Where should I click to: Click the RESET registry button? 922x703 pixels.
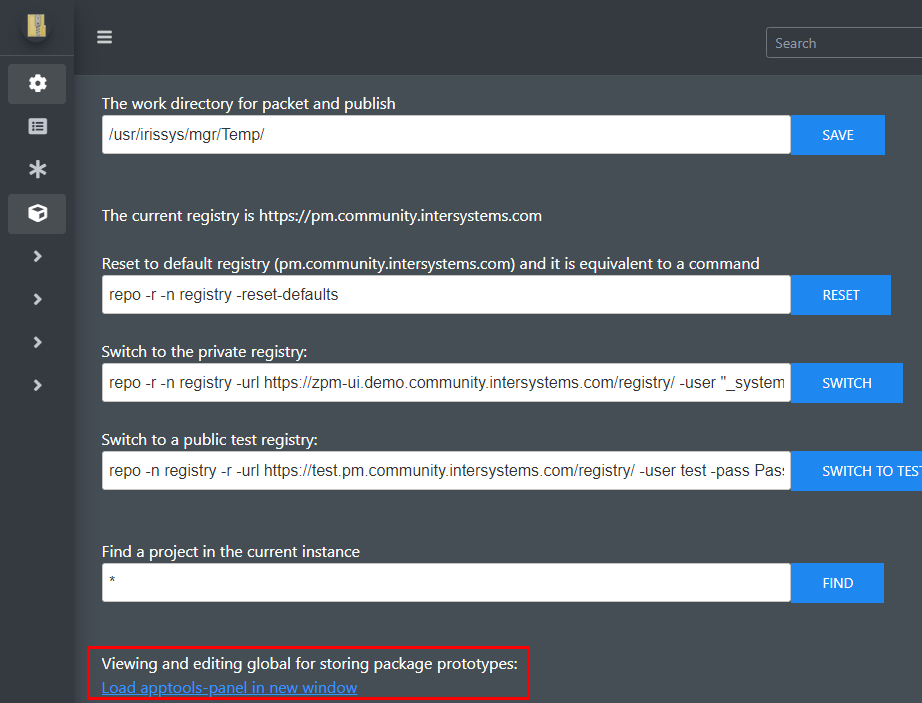click(840, 295)
